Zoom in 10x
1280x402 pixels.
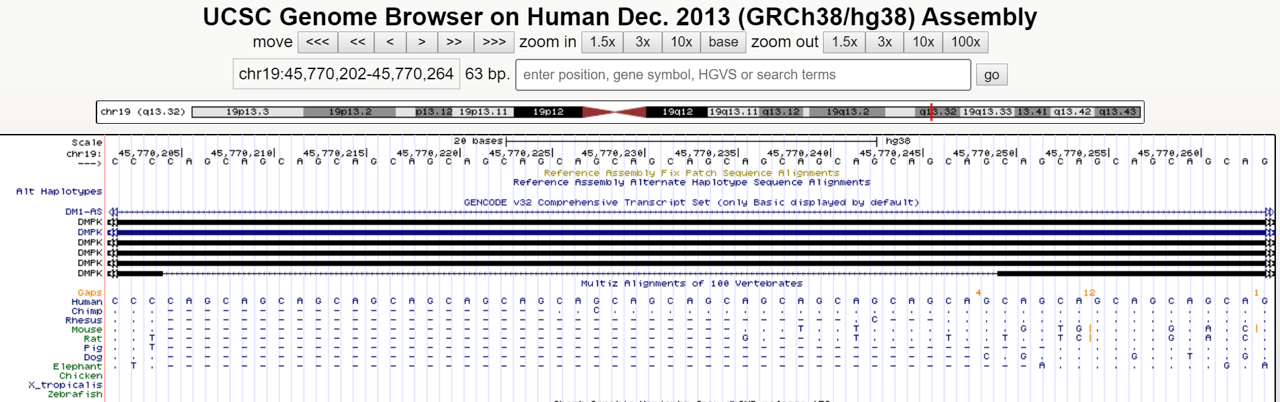pos(681,42)
